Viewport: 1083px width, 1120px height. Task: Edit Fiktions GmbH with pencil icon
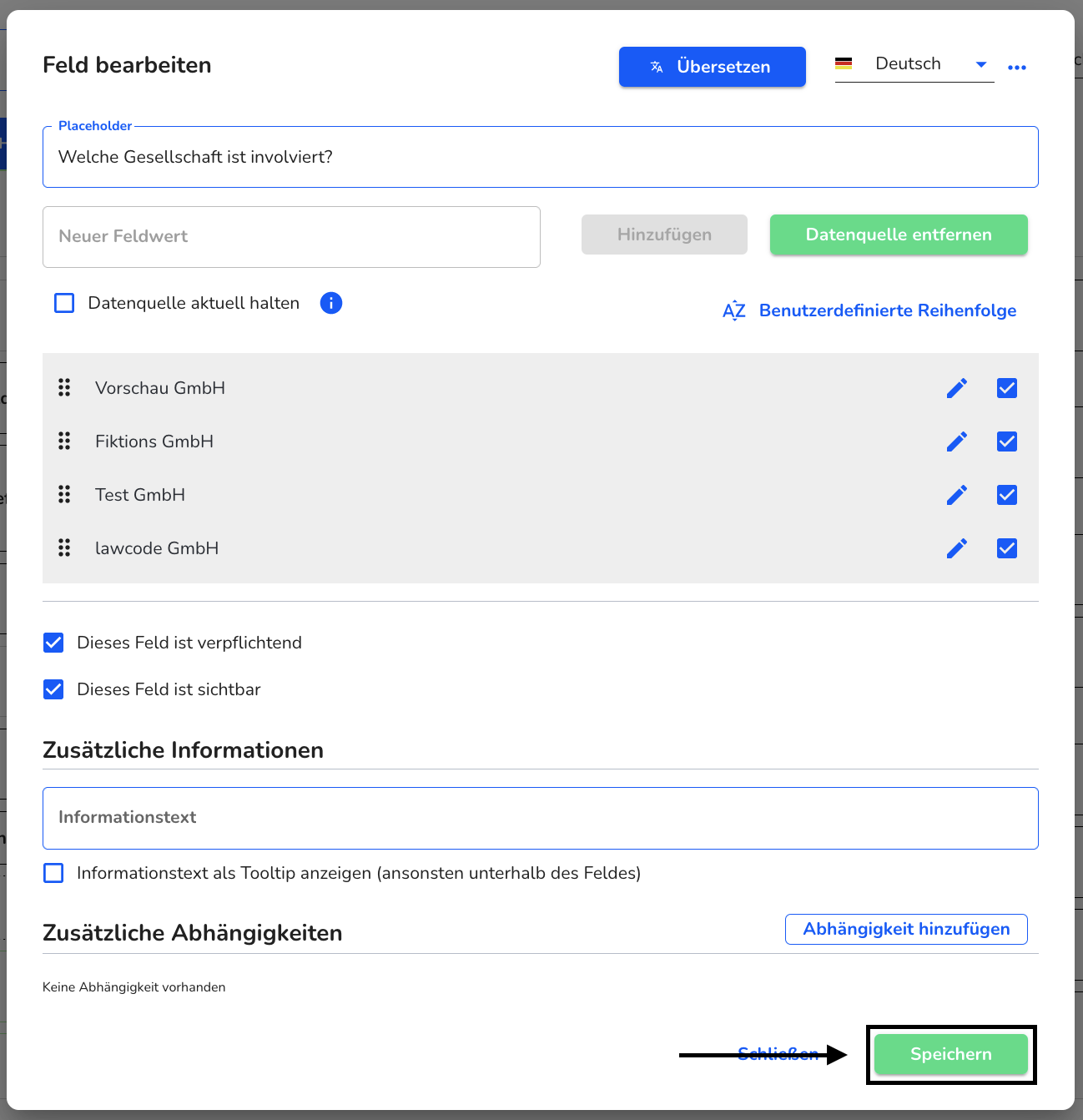coord(957,441)
